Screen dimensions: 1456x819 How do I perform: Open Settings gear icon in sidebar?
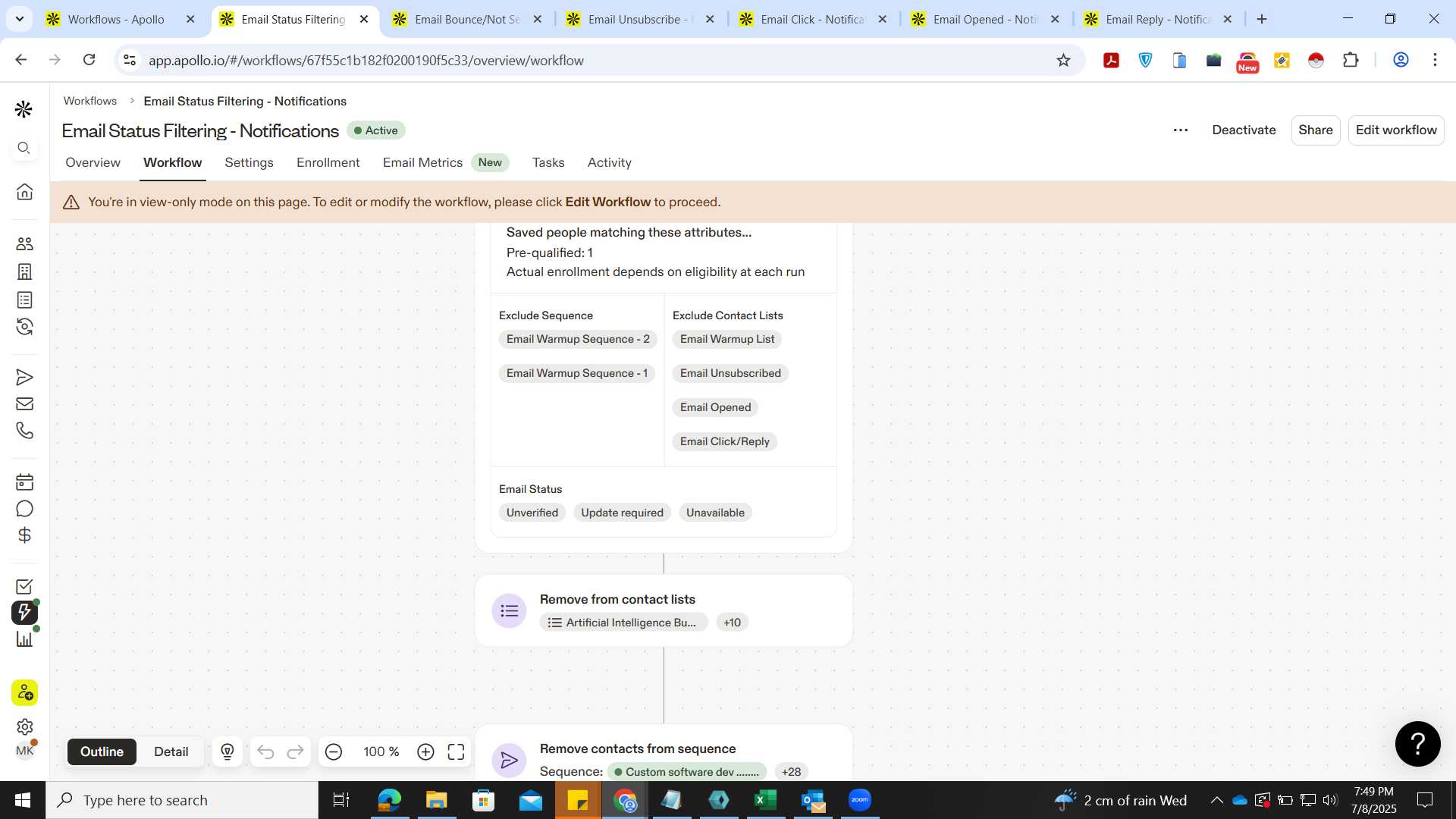pyautogui.click(x=24, y=726)
